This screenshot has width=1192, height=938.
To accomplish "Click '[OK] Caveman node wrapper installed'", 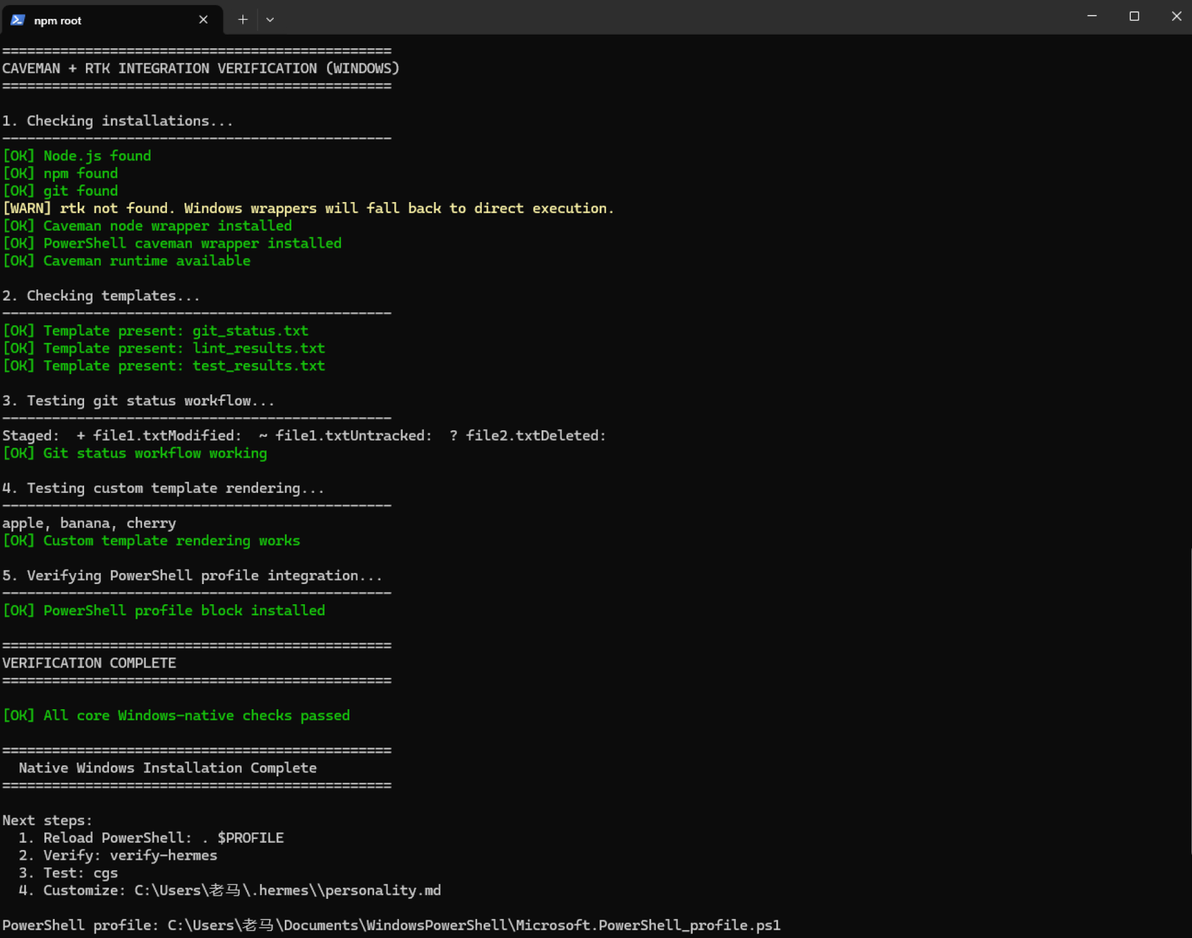I will 147,226.
